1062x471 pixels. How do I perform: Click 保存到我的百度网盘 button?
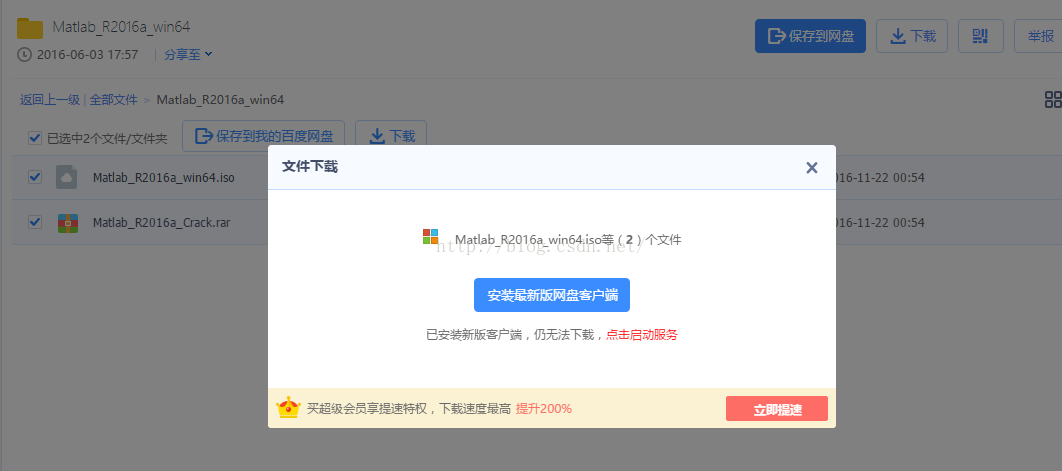[x=263, y=137]
